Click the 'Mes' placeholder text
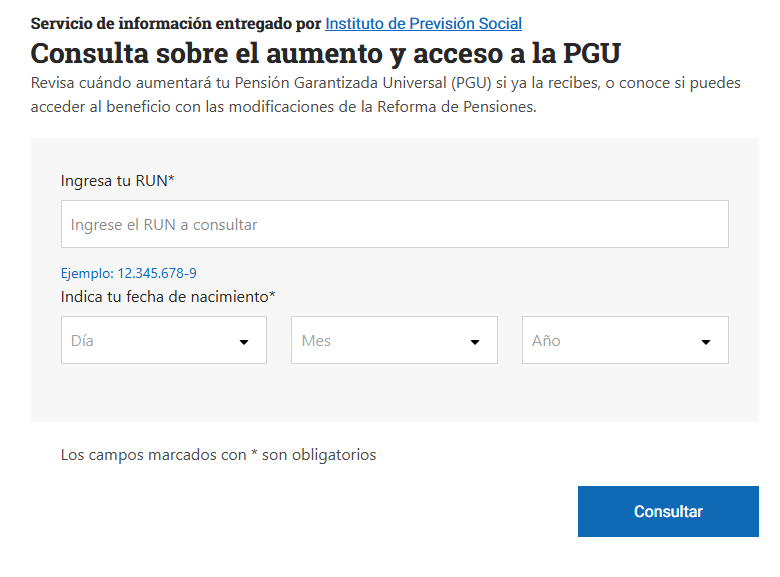Image resolution: width=780 pixels, height=577 pixels. pos(316,341)
